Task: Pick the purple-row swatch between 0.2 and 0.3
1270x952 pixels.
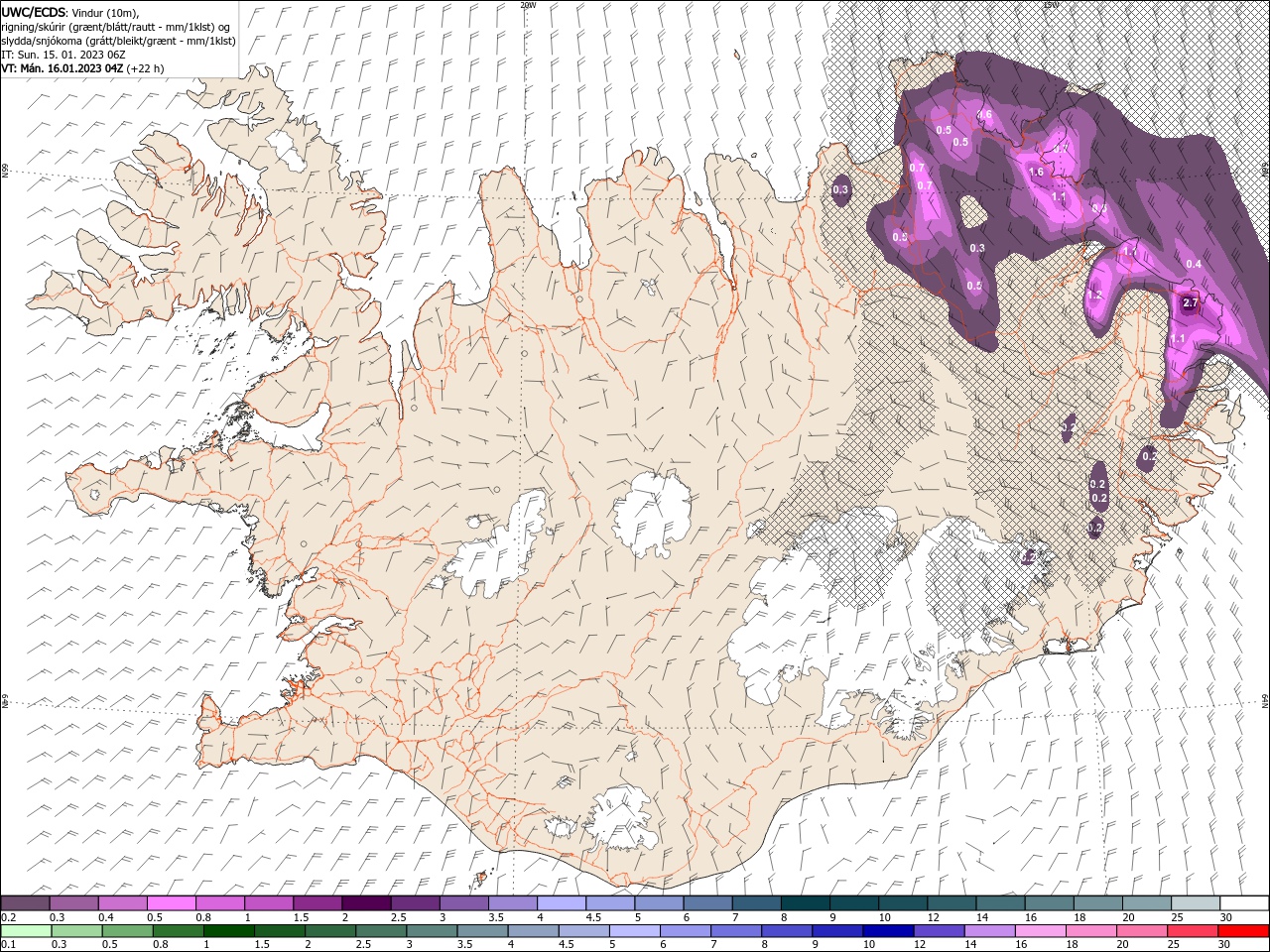Action: tap(25, 903)
